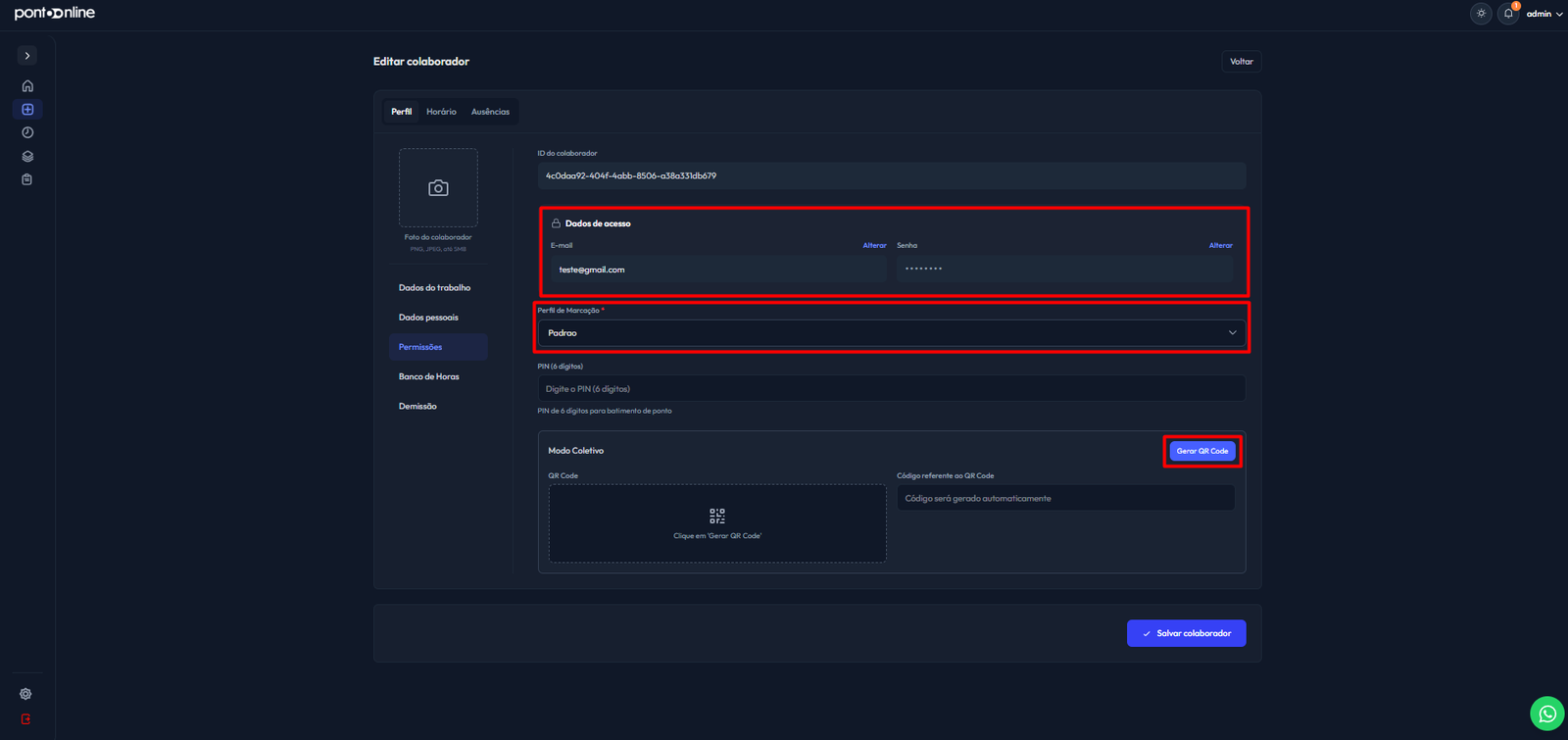Click the red logout icon
This screenshot has width=1568, height=740.
(x=25, y=719)
